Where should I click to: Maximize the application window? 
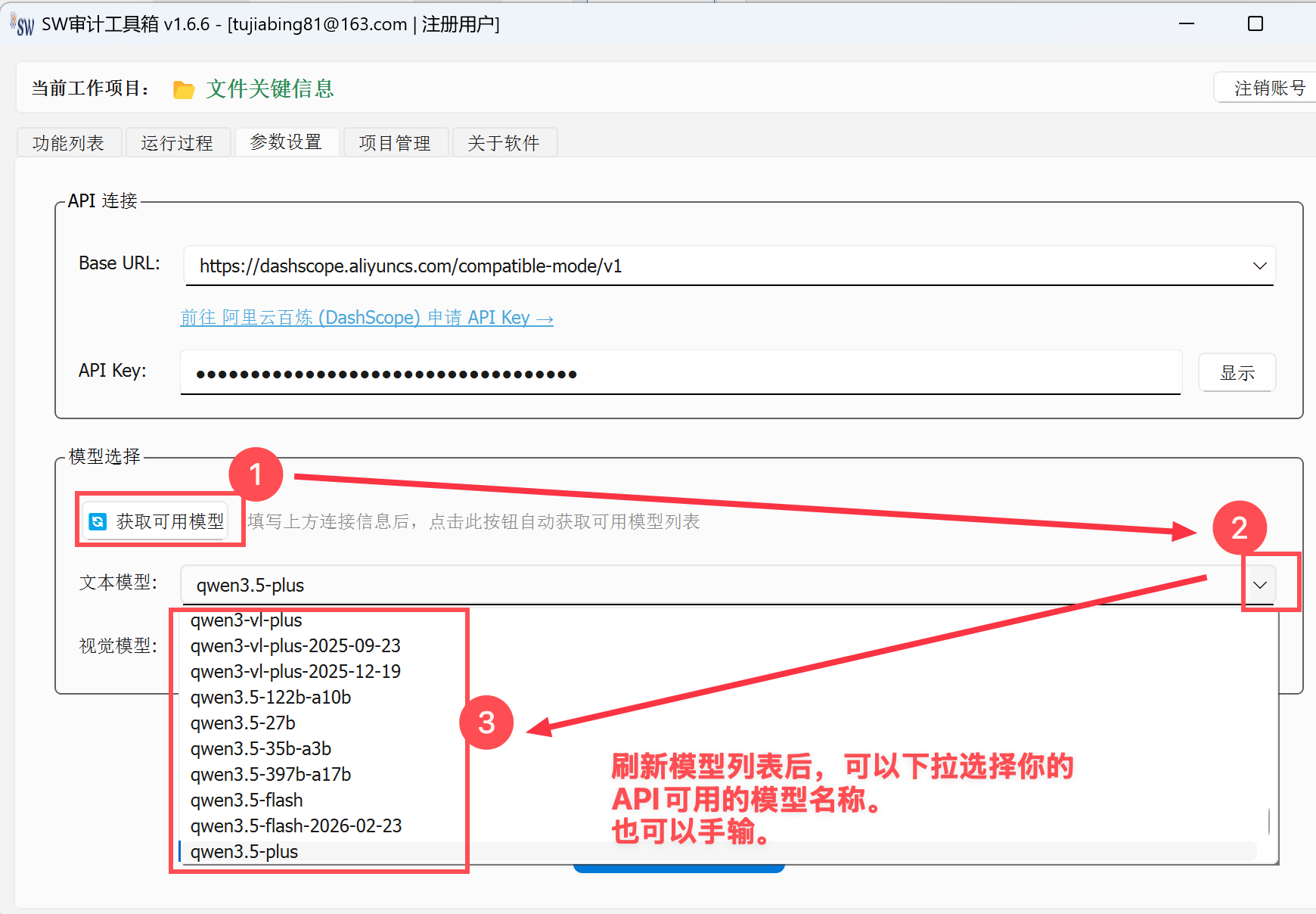click(1255, 24)
